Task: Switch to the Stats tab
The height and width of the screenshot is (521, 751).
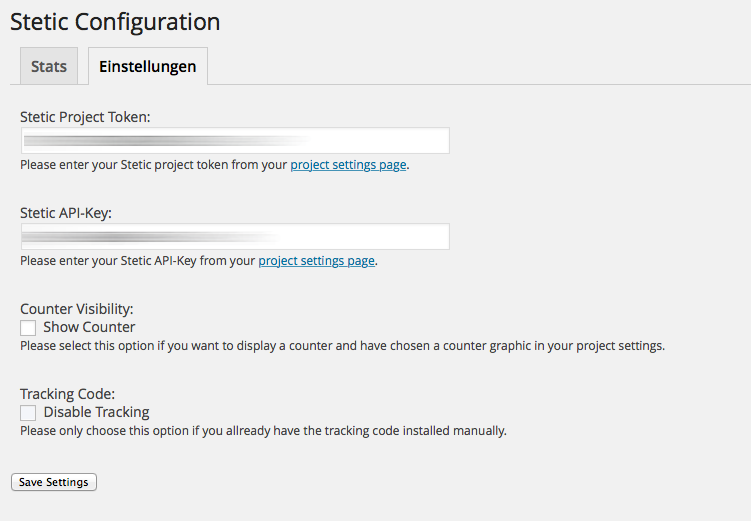Action: pos(49,66)
